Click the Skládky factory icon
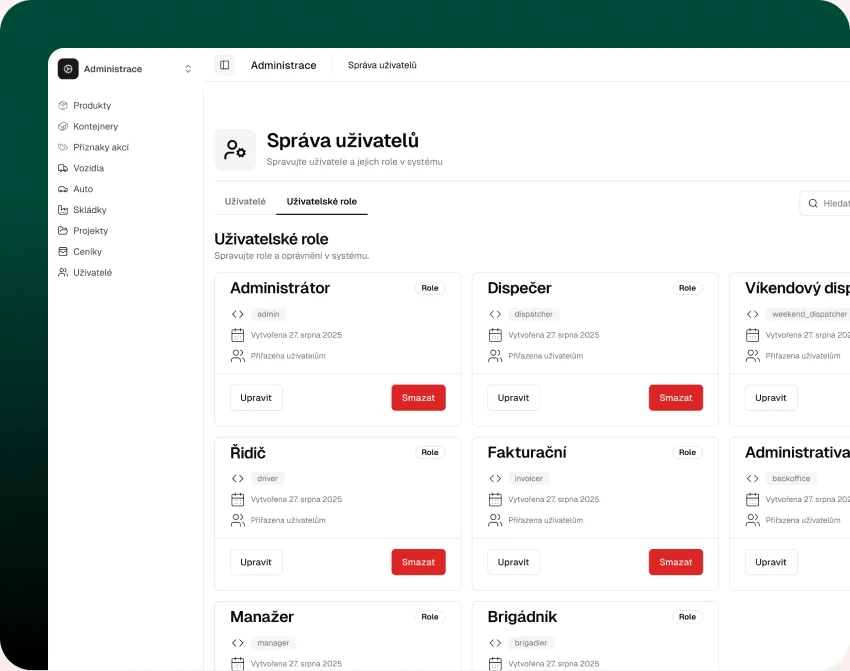The width and height of the screenshot is (850, 671). [x=63, y=210]
